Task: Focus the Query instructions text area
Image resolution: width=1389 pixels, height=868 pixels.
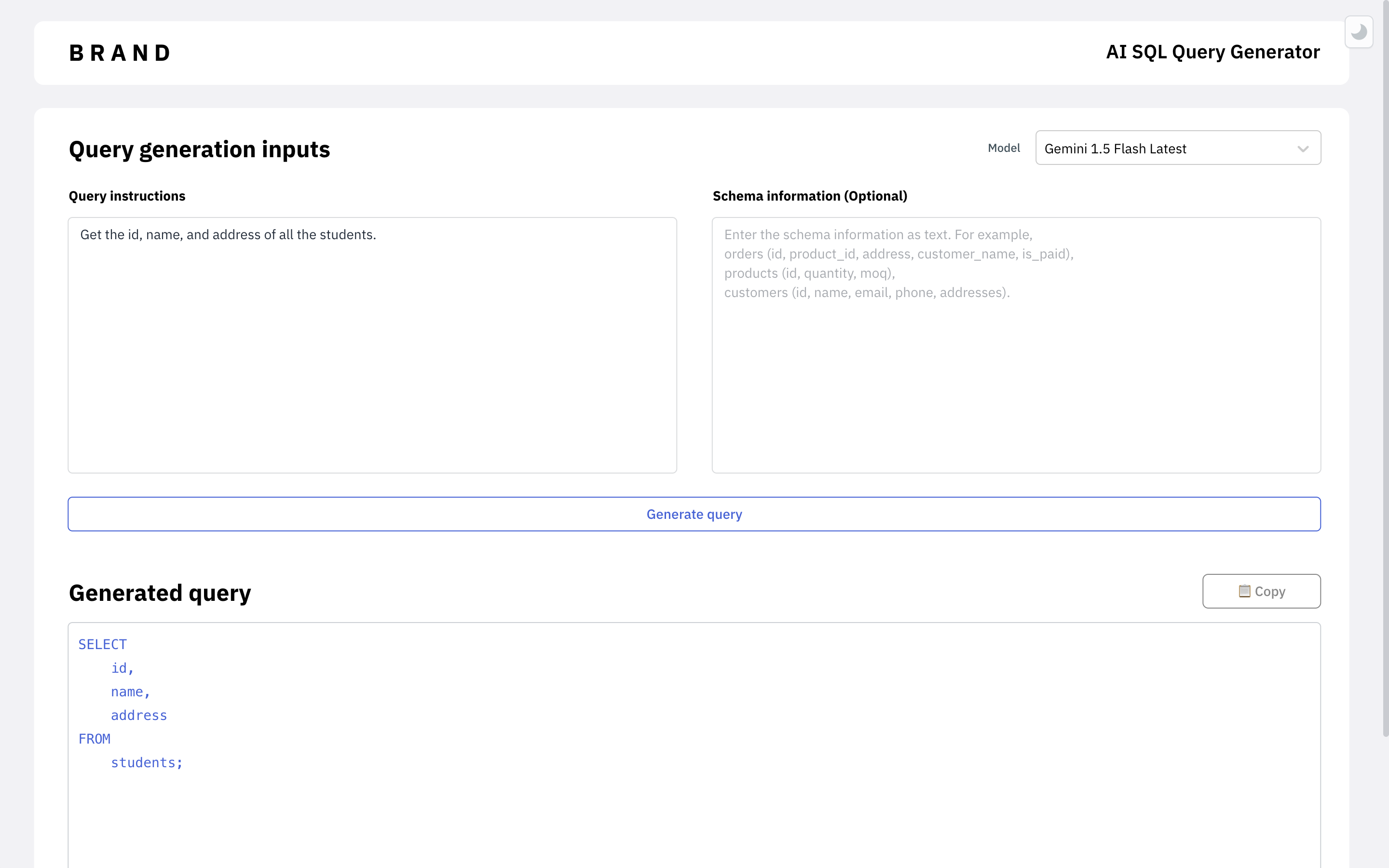Action: click(x=372, y=344)
